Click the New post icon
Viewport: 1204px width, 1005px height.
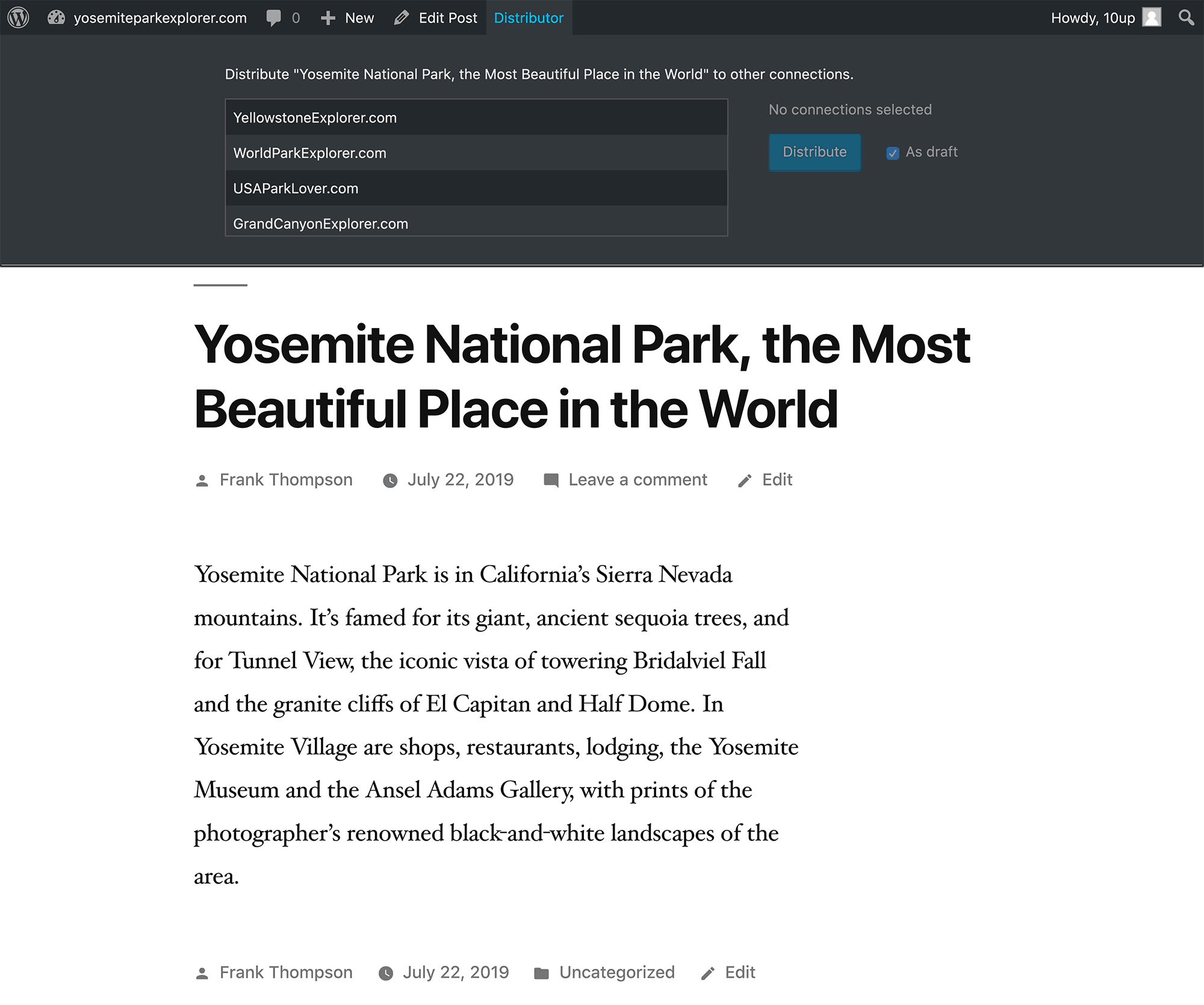pyautogui.click(x=326, y=17)
